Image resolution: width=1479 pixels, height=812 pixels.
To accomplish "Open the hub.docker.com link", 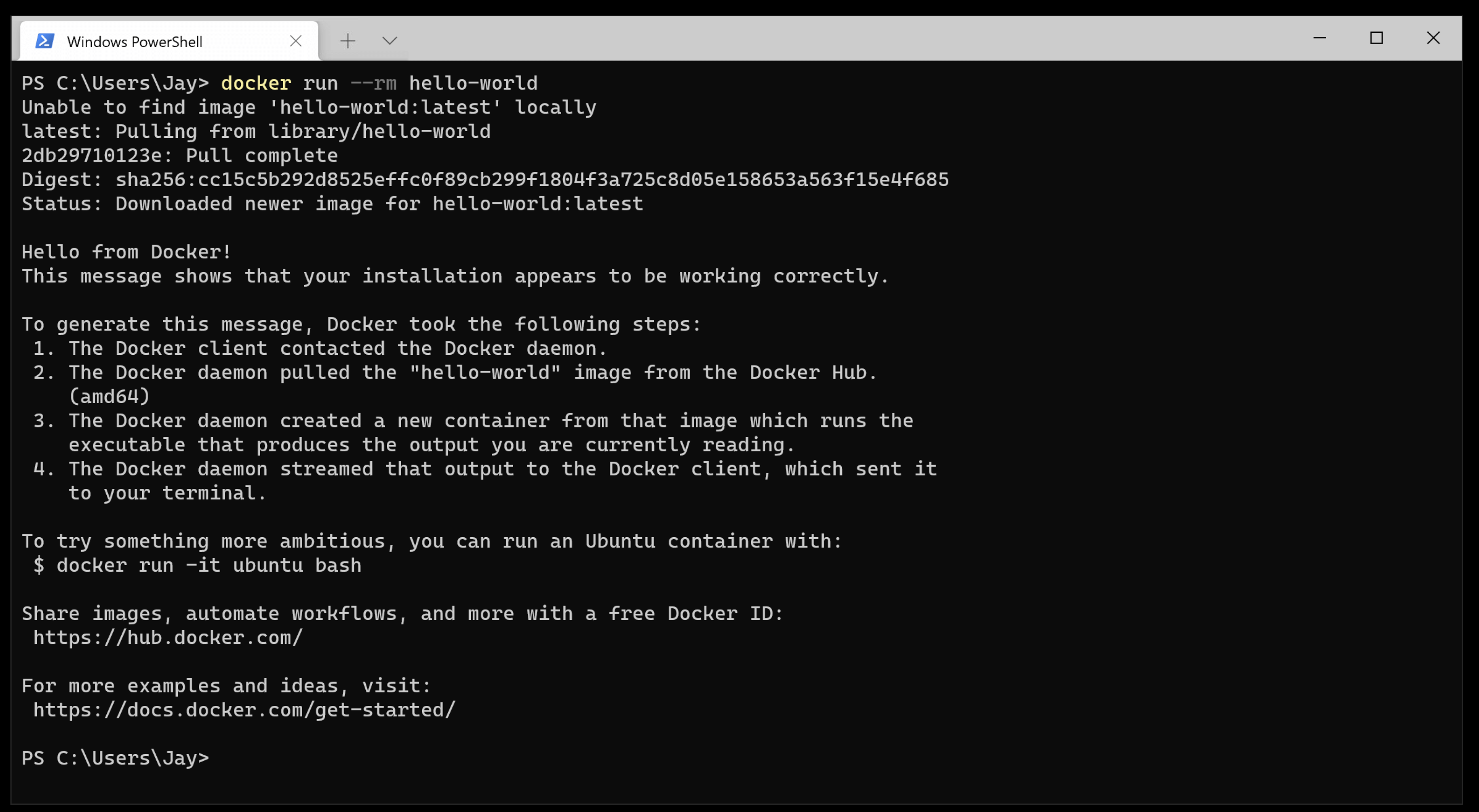I will pos(168,637).
